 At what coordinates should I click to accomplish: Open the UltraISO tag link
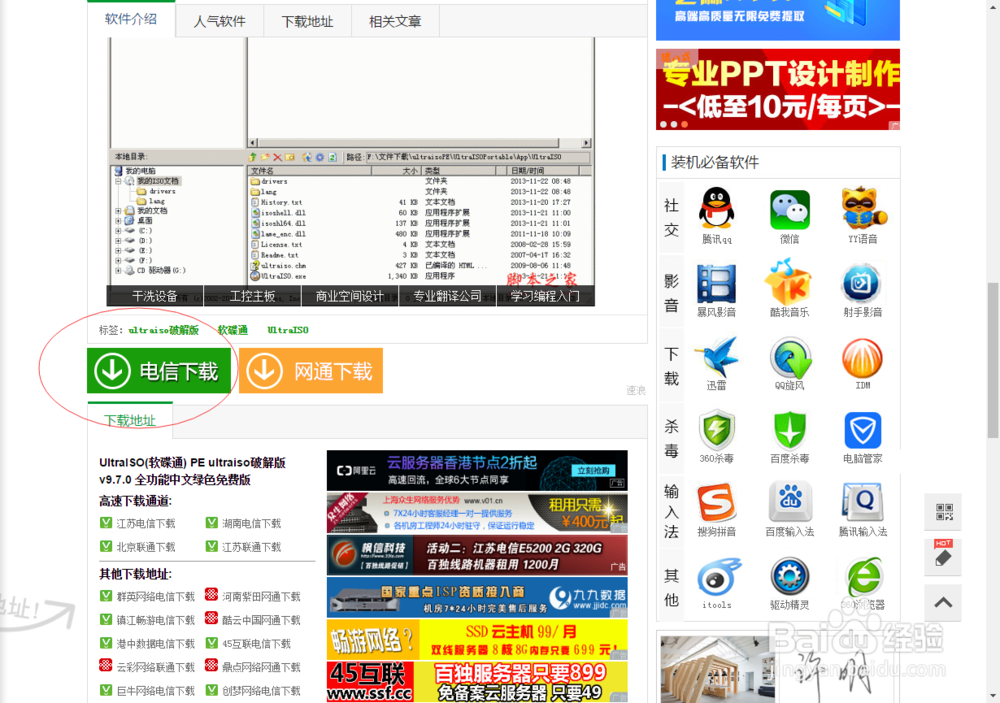point(288,330)
